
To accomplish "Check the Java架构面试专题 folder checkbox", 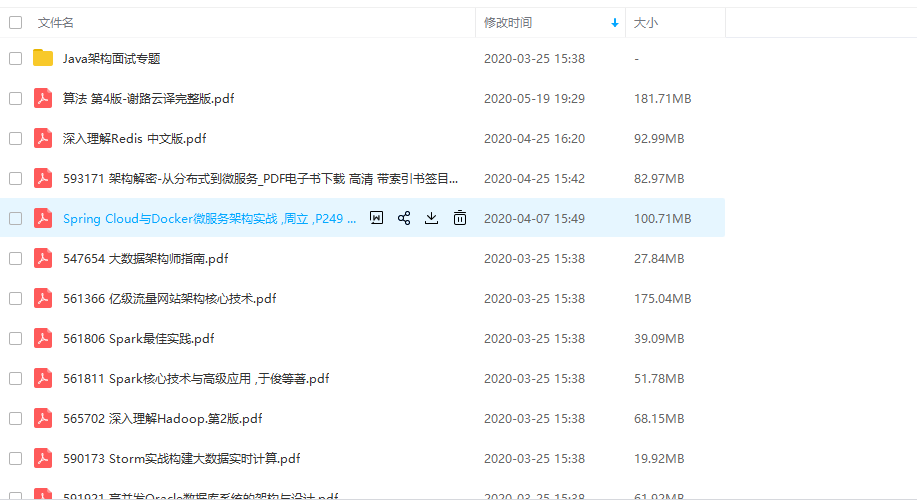I will coord(16,58).
